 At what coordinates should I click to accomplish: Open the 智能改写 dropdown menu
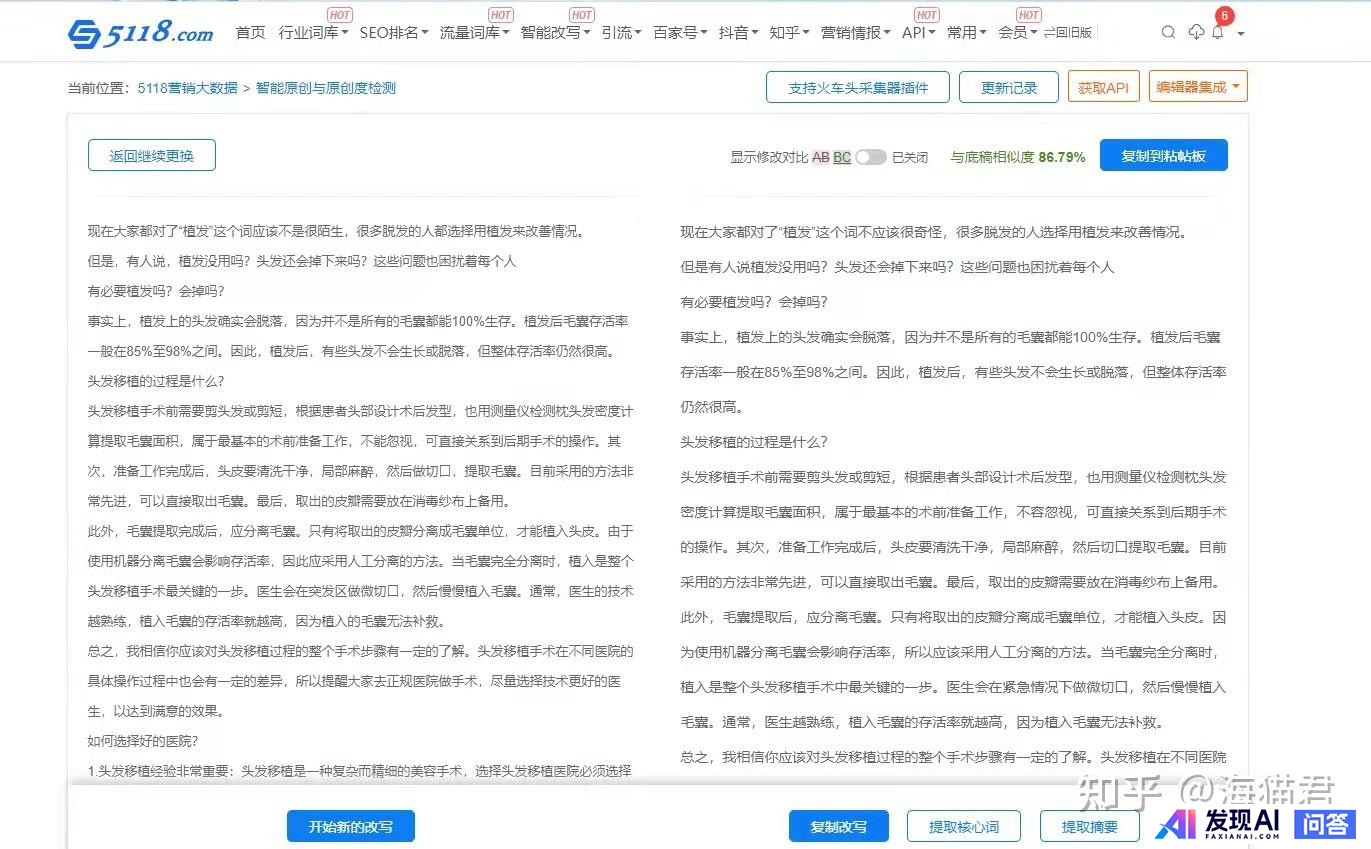tap(555, 33)
